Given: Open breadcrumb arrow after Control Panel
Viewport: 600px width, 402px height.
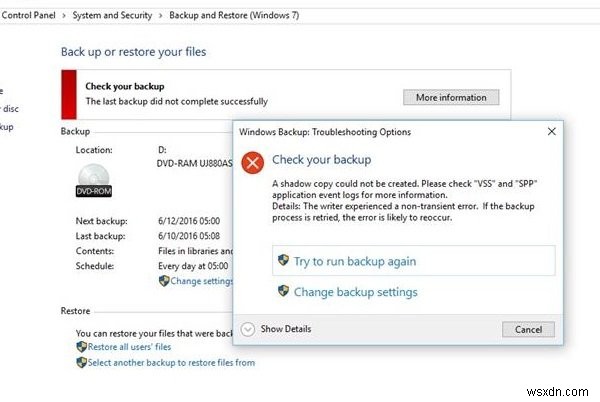Looking at the screenshot, I should point(61,16).
